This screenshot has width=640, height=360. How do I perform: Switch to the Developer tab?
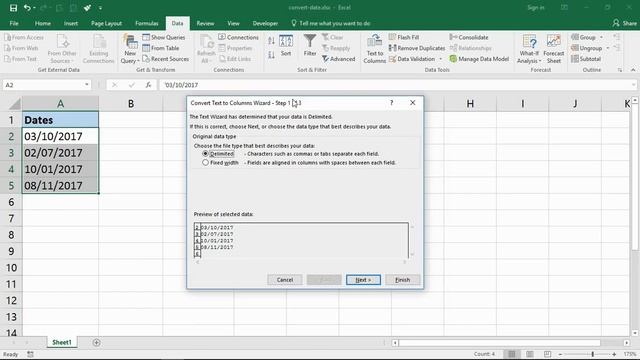[x=265, y=23]
